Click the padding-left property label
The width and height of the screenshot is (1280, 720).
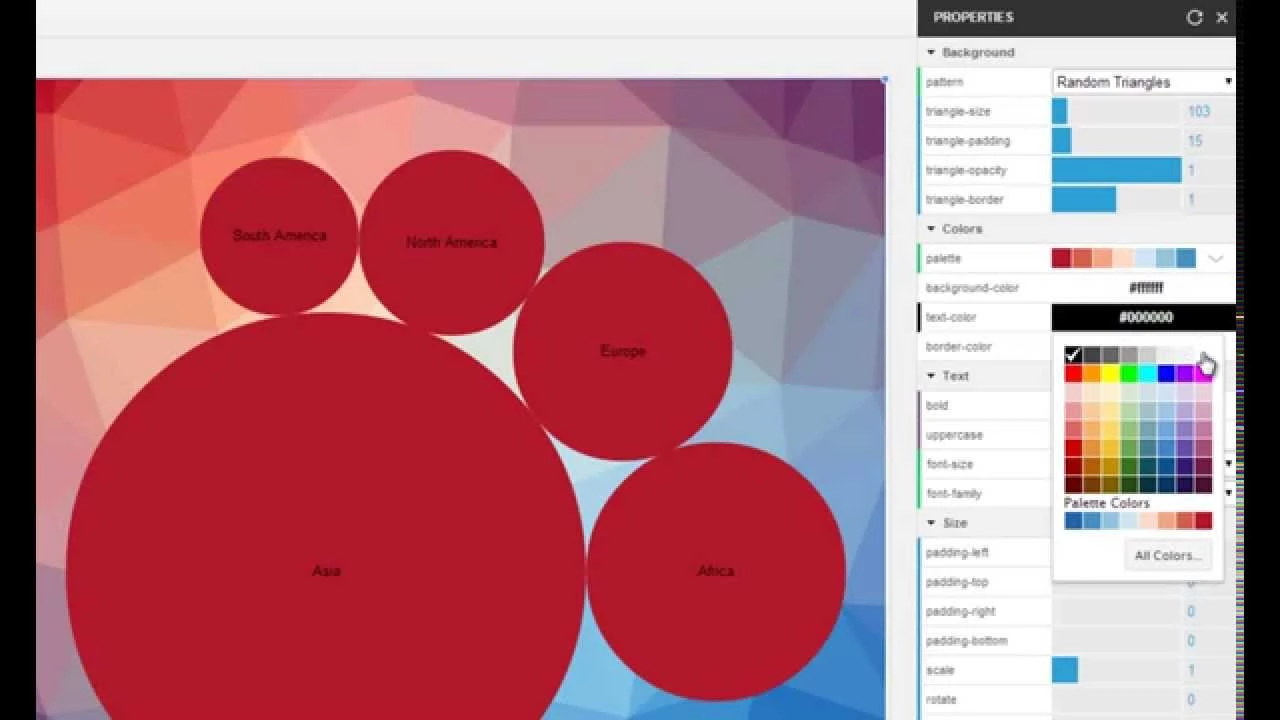point(957,552)
